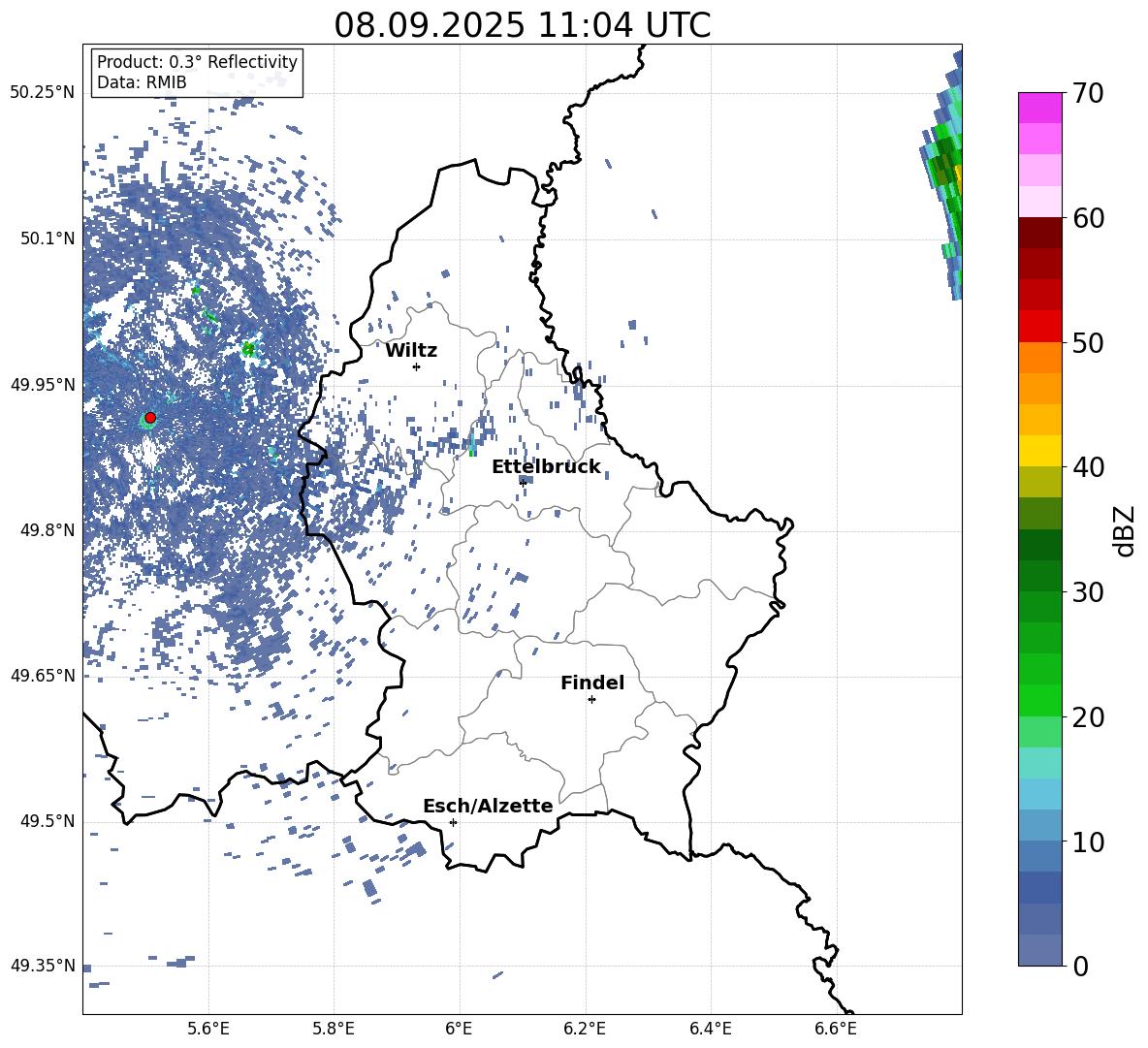Image resolution: width=1148 pixels, height=1048 pixels.
Task: Select the Wiltz label
Action: point(411,351)
